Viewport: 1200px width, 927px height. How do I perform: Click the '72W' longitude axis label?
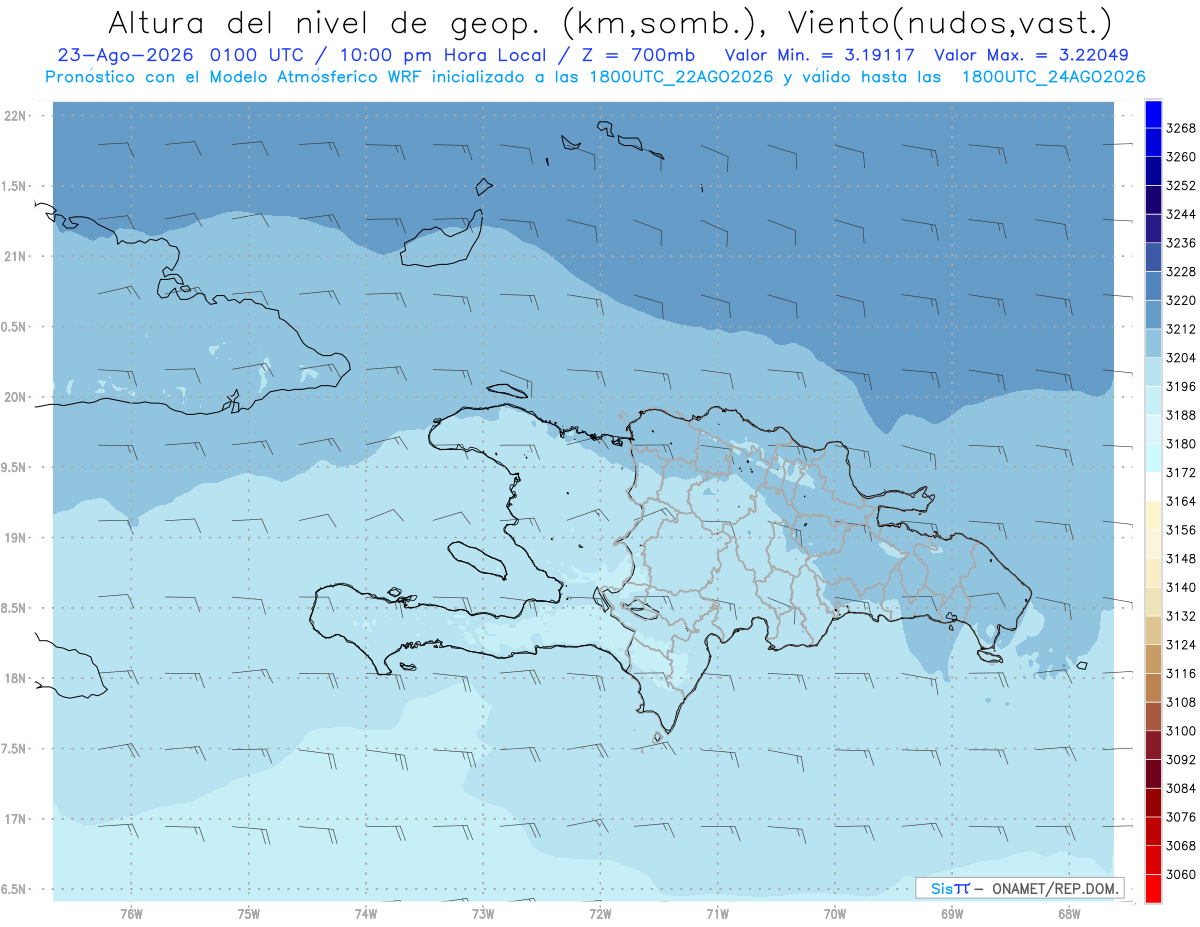click(600, 914)
